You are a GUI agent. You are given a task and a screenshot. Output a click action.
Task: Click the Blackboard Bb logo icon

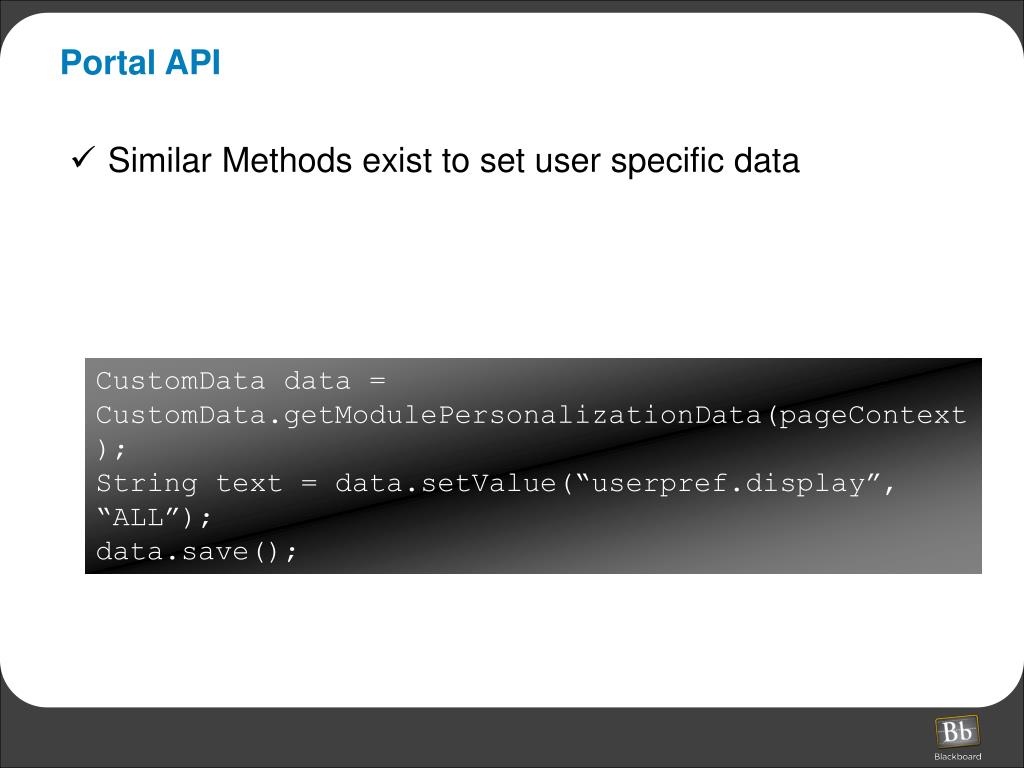tap(957, 731)
